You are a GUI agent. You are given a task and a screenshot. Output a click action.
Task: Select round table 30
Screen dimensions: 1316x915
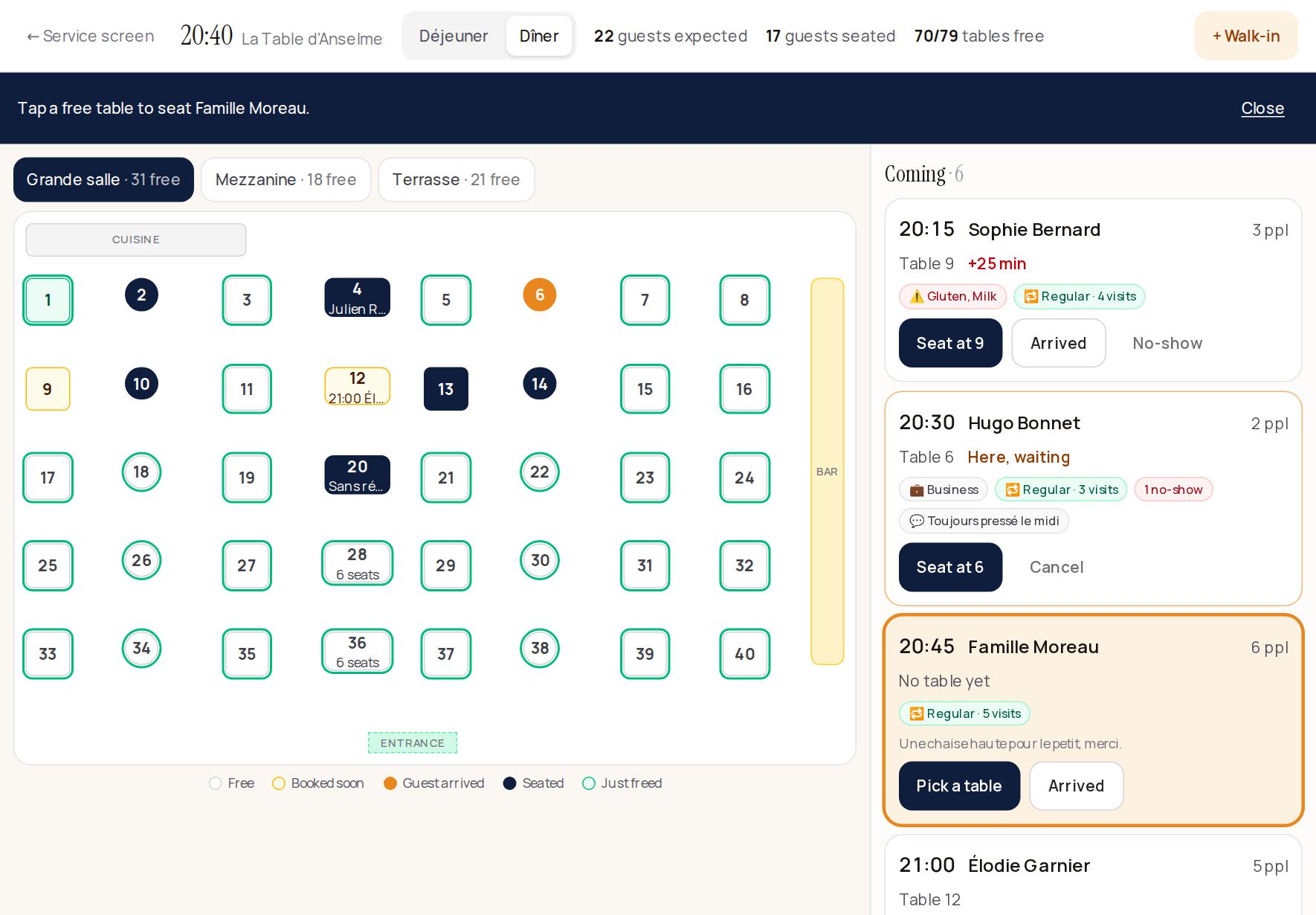coord(540,560)
